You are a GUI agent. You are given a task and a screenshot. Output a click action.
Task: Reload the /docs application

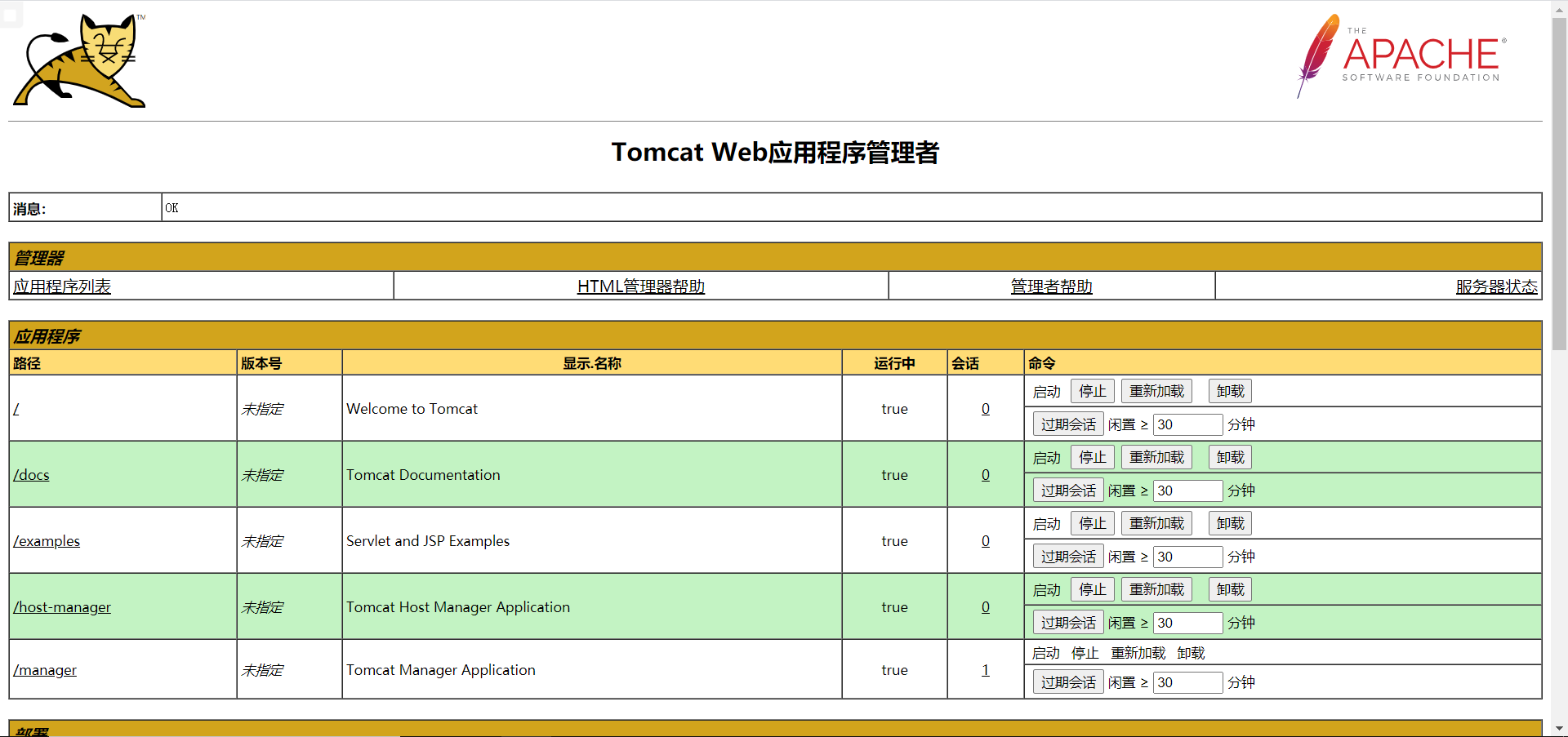pyautogui.click(x=1156, y=458)
